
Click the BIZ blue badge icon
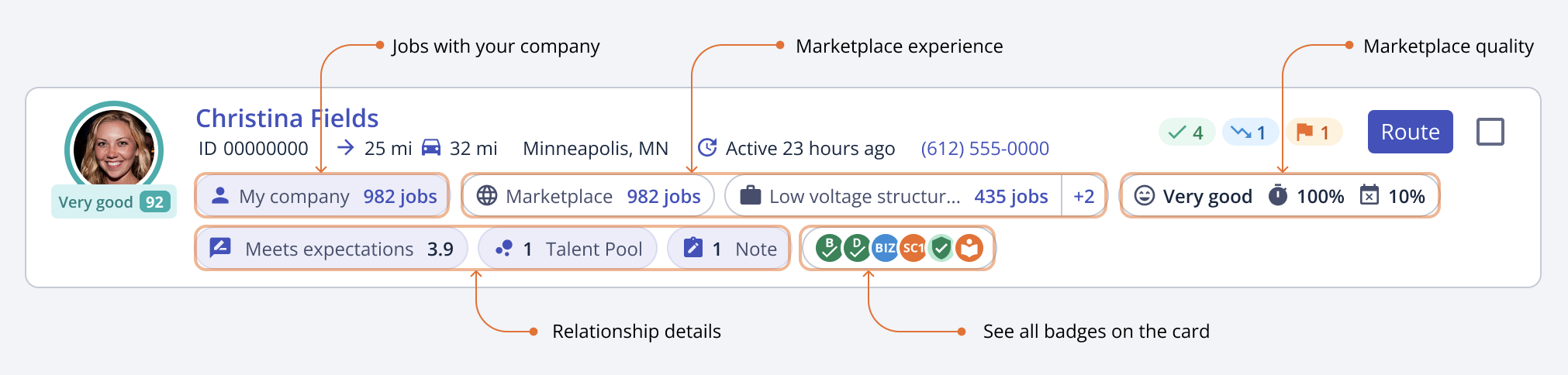885,249
